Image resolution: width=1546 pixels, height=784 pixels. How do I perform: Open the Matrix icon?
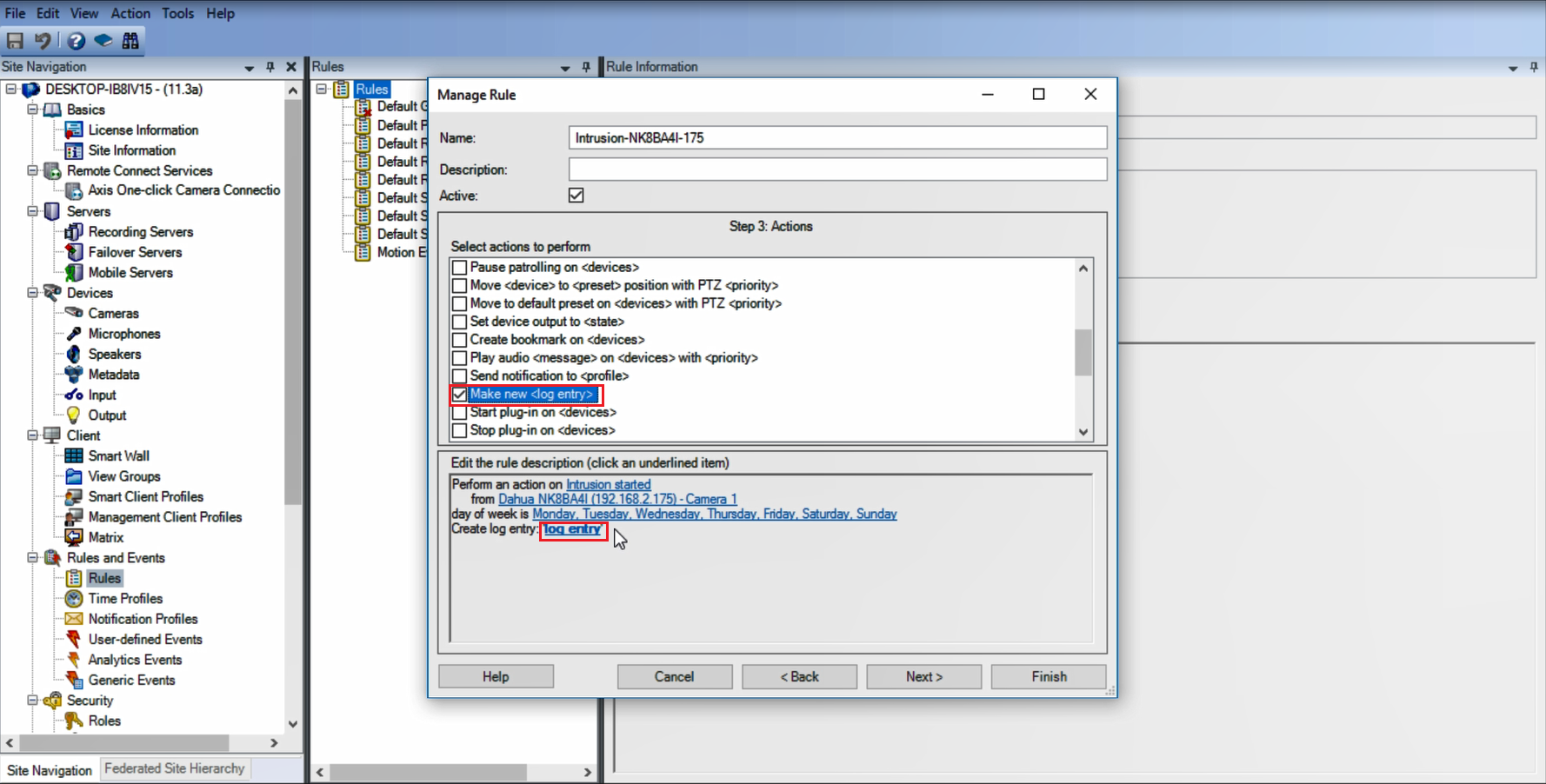point(74,537)
